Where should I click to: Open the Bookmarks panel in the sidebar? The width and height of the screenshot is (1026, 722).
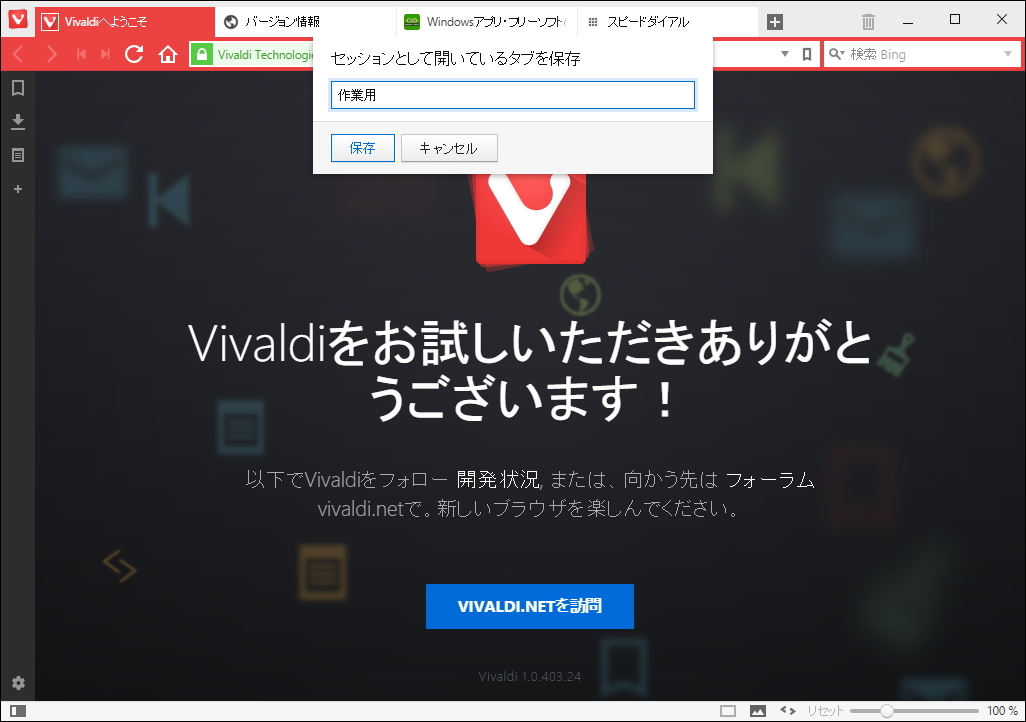click(x=16, y=87)
